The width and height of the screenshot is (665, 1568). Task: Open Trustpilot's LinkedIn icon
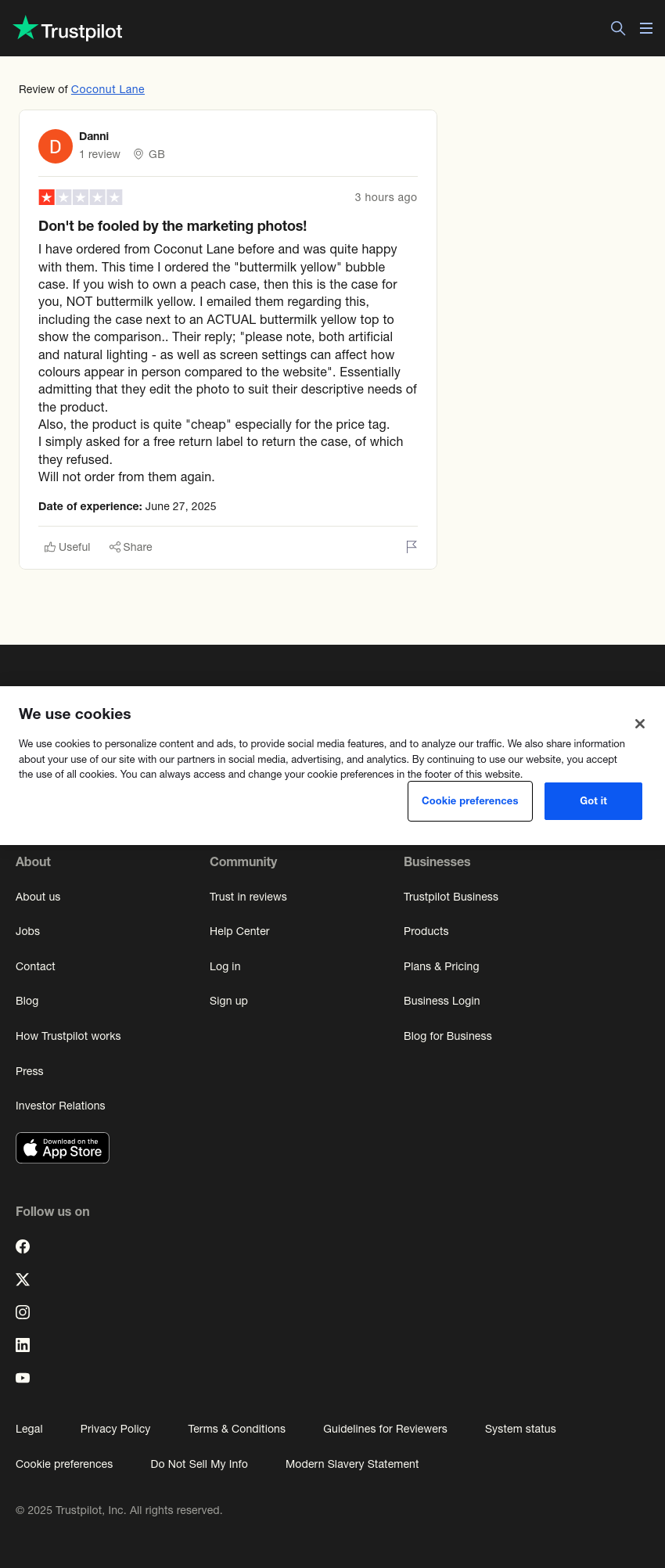pyautogui.click(x=23, y=1345)
